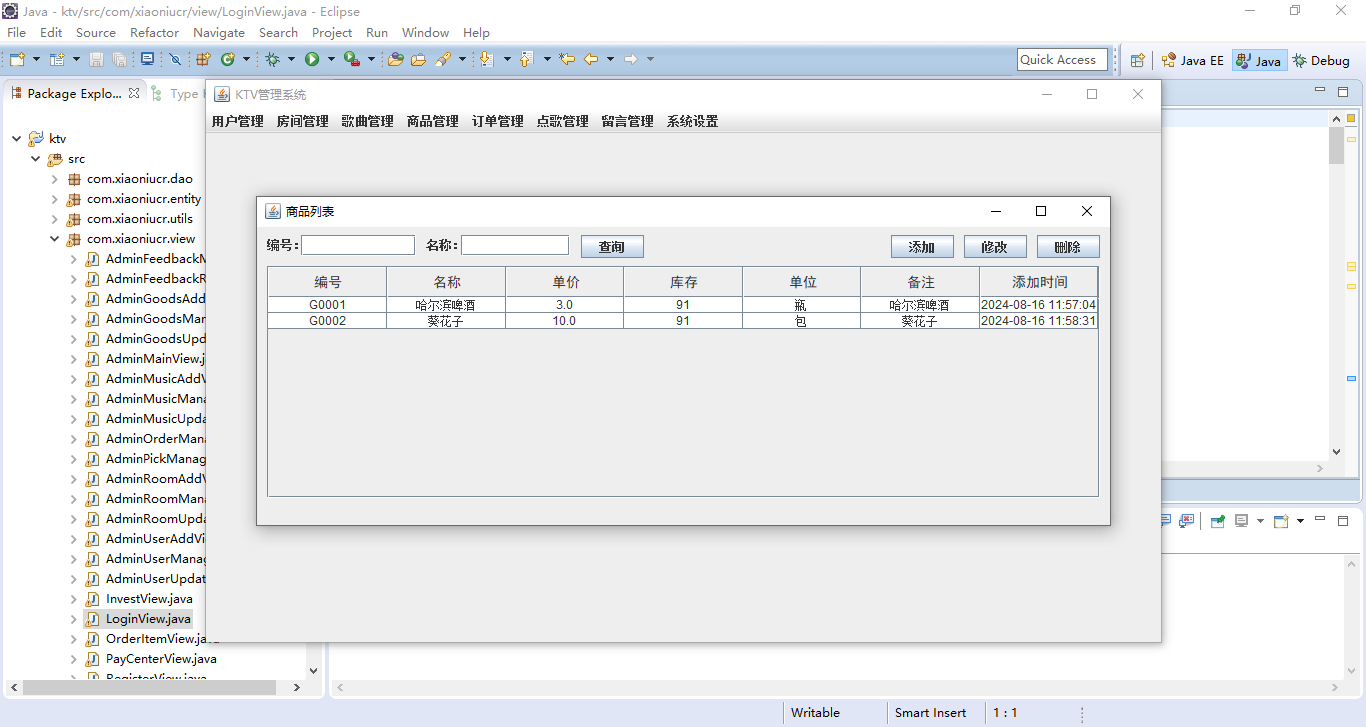1366x727 pixels.
Task: Select the Package Explorer tab
Action: pyautogui.click(x=74, y=93)
